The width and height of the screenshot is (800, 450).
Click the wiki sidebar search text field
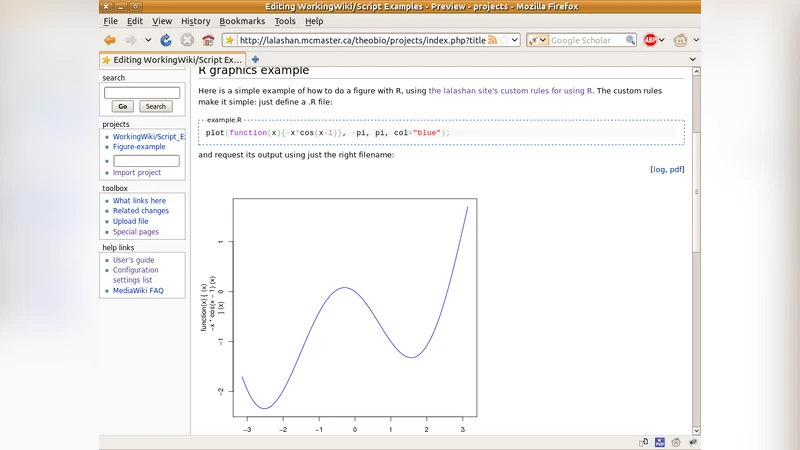tap(142, 93)
